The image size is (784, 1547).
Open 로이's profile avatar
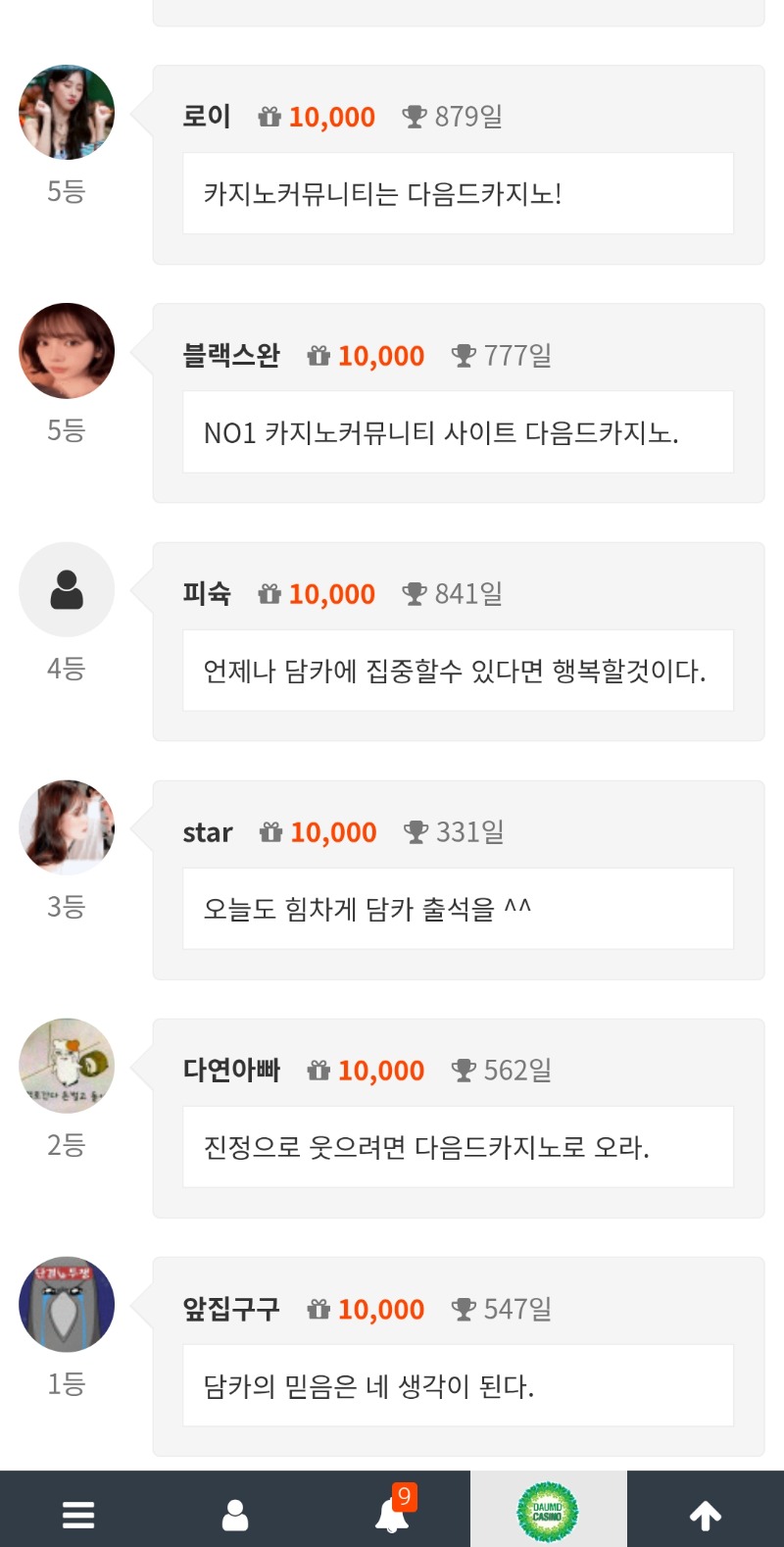pyautogui.click(x=67, y=113)
